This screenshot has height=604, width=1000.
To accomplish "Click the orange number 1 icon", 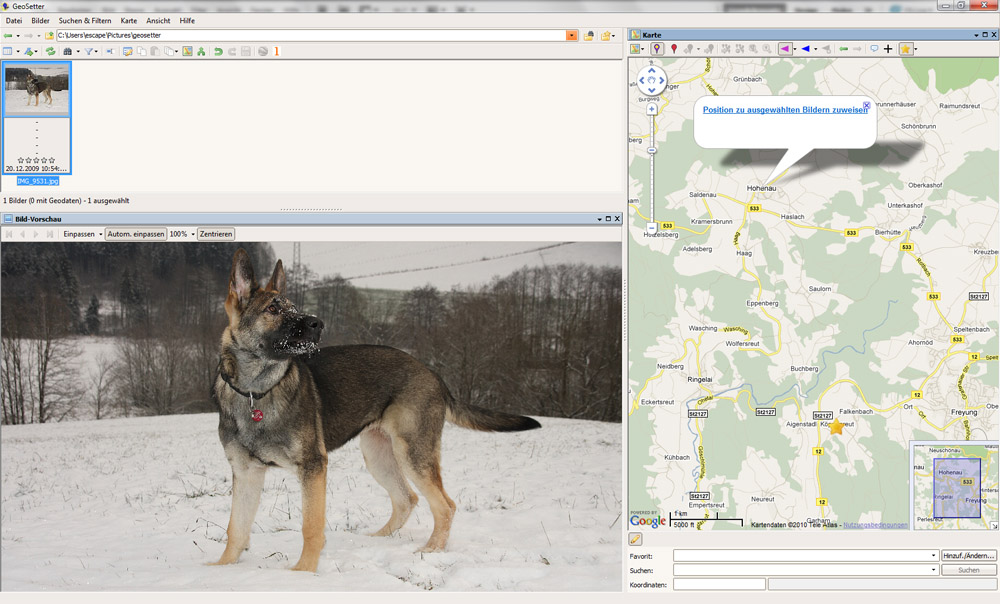I will (x=277, y=52).
